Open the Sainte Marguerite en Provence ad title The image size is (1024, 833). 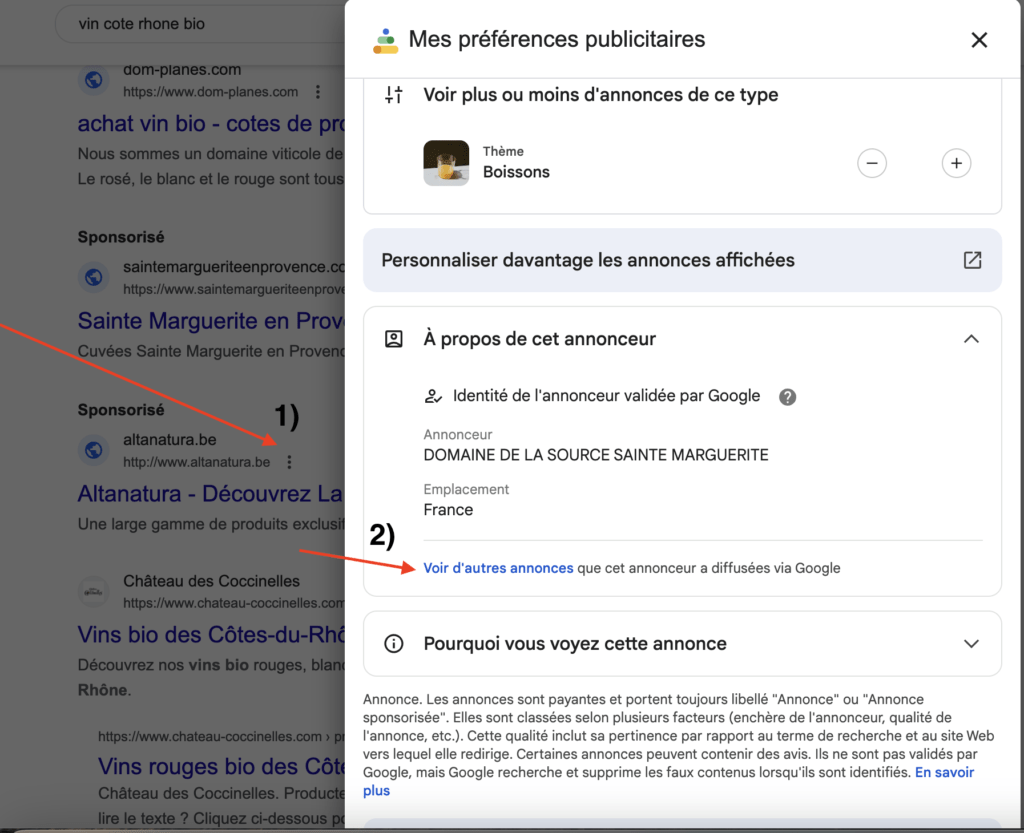point(210,321)
